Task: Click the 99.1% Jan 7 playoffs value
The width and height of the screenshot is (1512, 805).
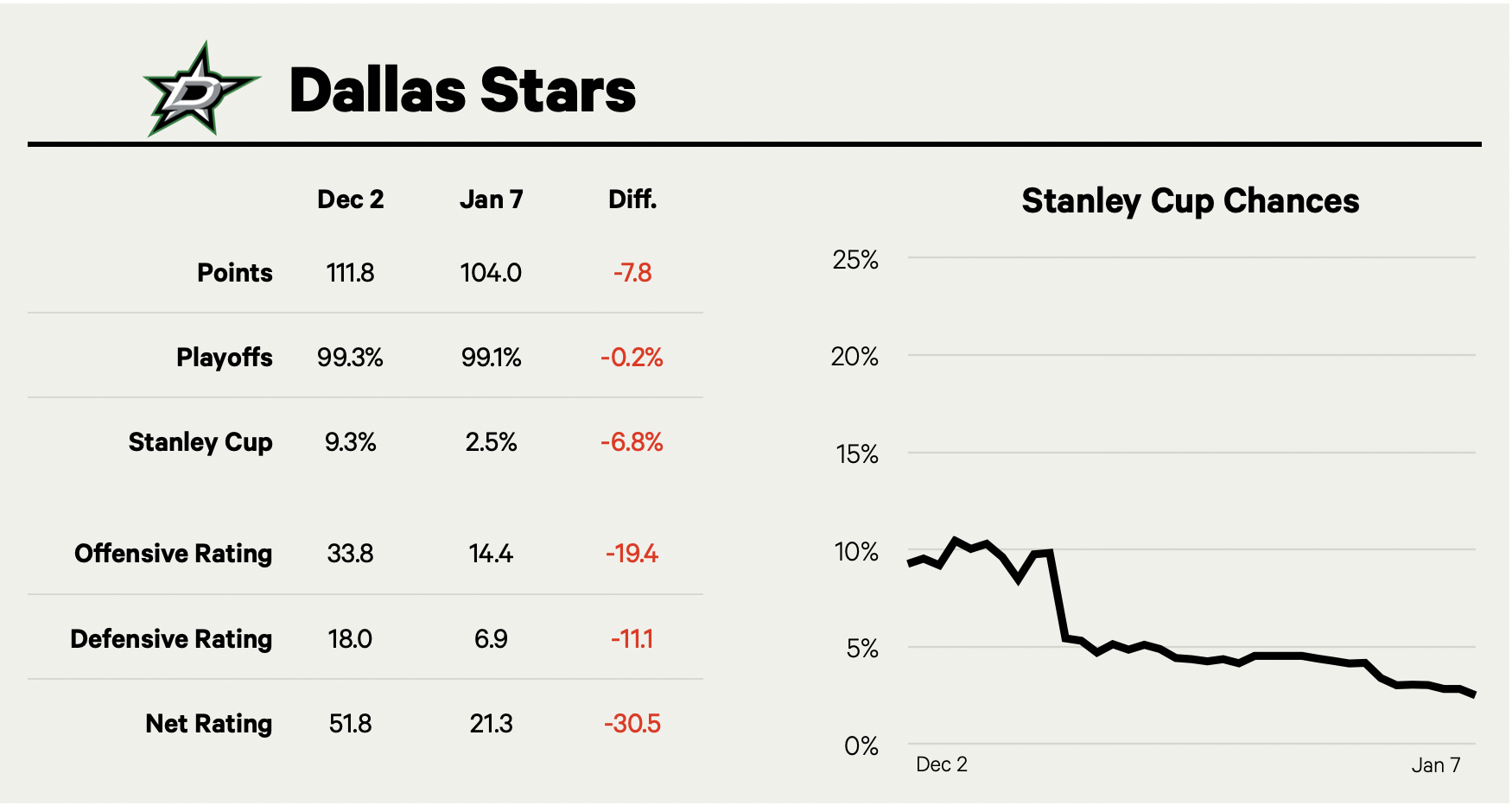Action: (491, 358)
